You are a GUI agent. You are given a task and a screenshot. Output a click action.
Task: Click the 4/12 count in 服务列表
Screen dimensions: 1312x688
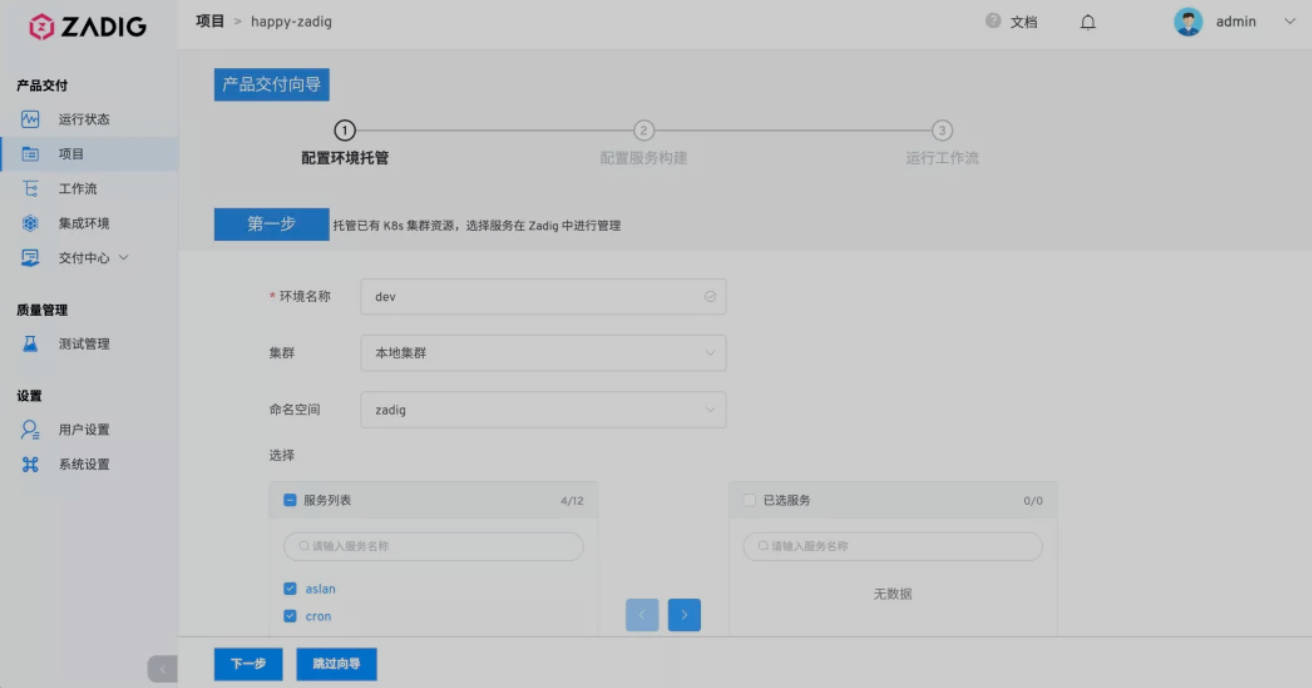click(x=572, y=501)
